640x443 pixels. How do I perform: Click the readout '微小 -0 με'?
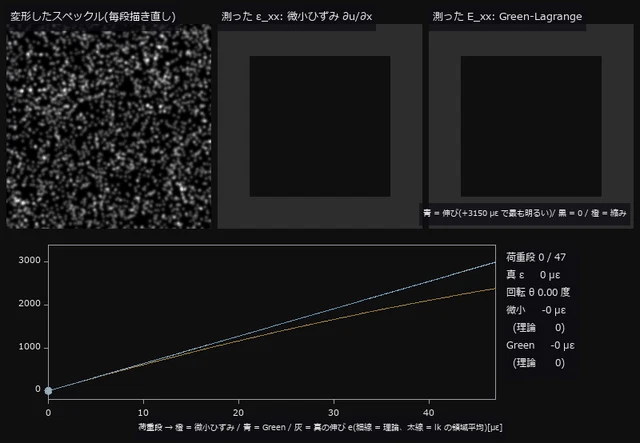tap(536, 310)
